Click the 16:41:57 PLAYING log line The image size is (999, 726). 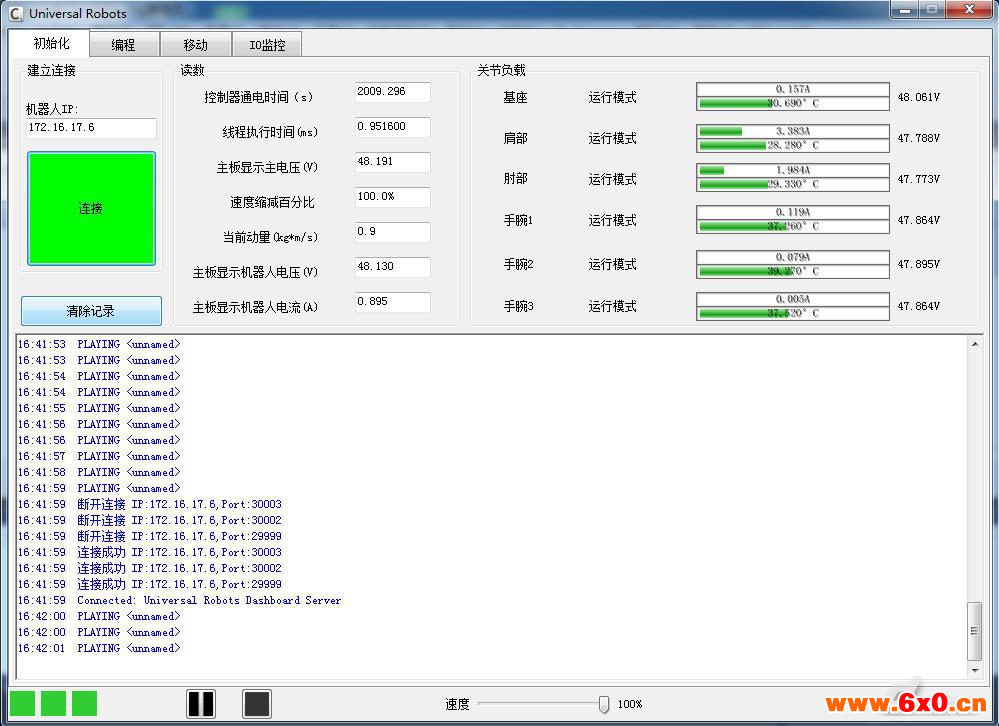coord(99,457)
